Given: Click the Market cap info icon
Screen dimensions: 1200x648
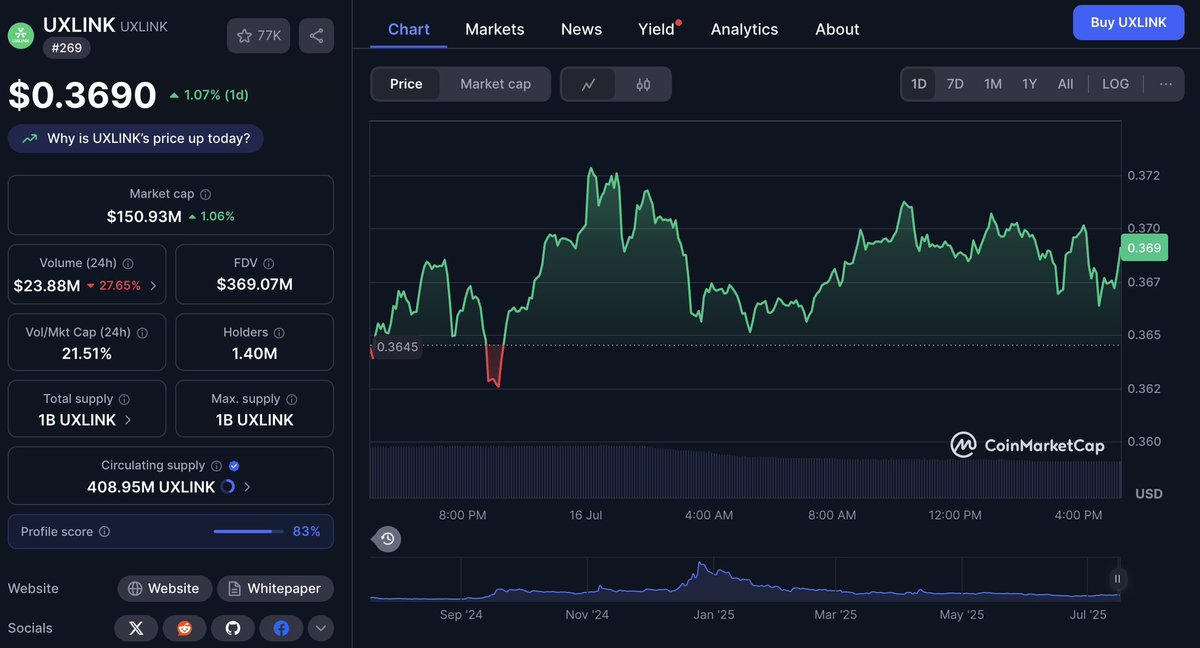Looking at the screenshot, I should 206,194.
